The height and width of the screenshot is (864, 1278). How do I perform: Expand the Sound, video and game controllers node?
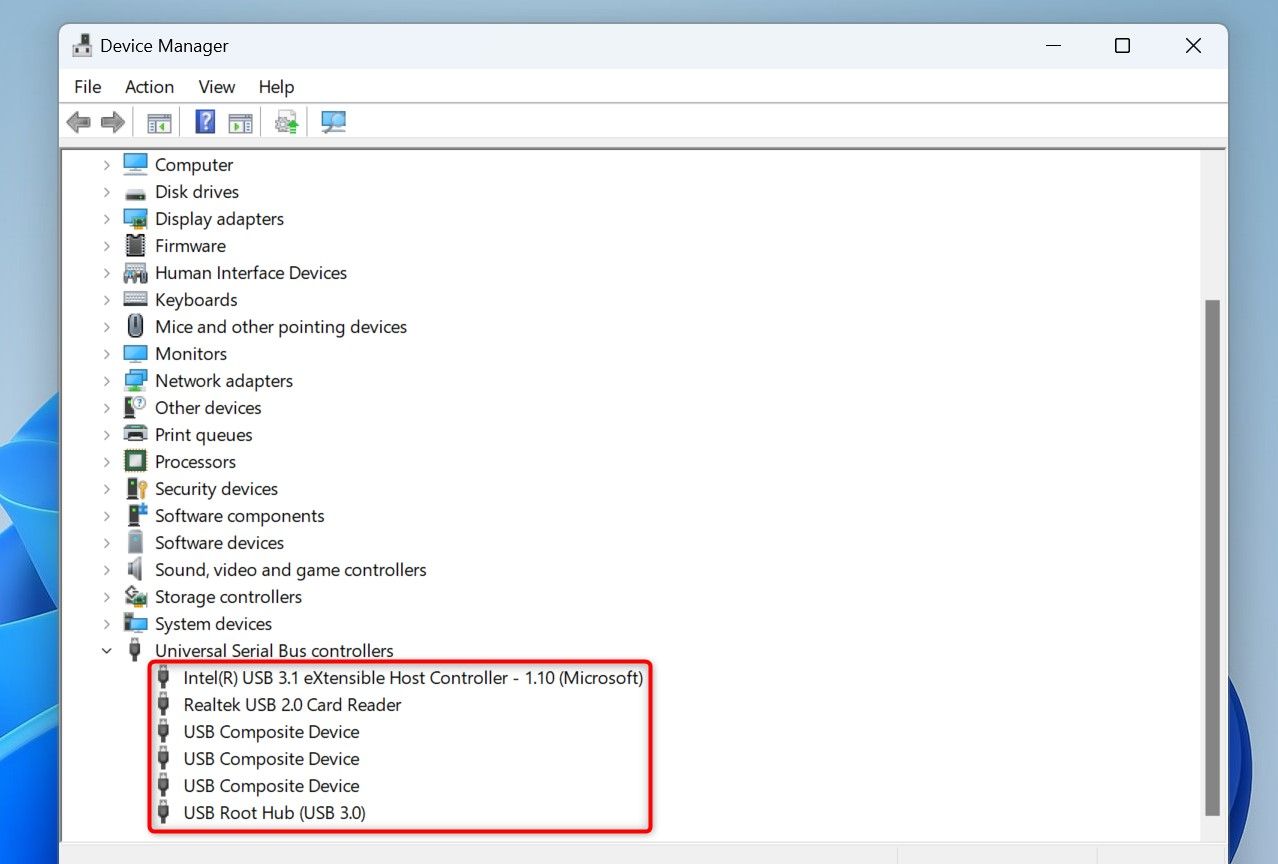coord(107,570)
